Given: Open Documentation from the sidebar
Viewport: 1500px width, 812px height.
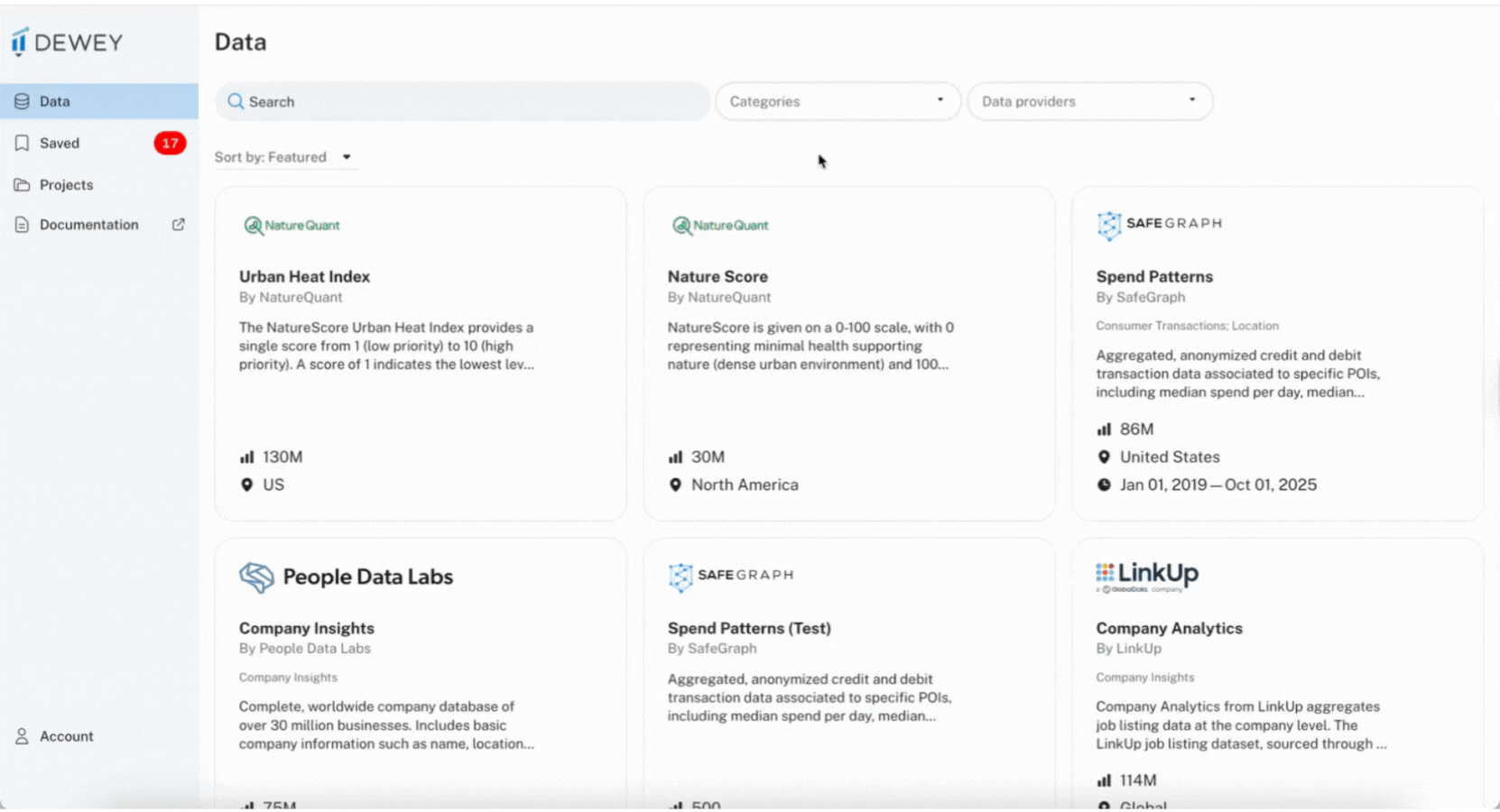Looking at the screenshot, I should [99, 225].
